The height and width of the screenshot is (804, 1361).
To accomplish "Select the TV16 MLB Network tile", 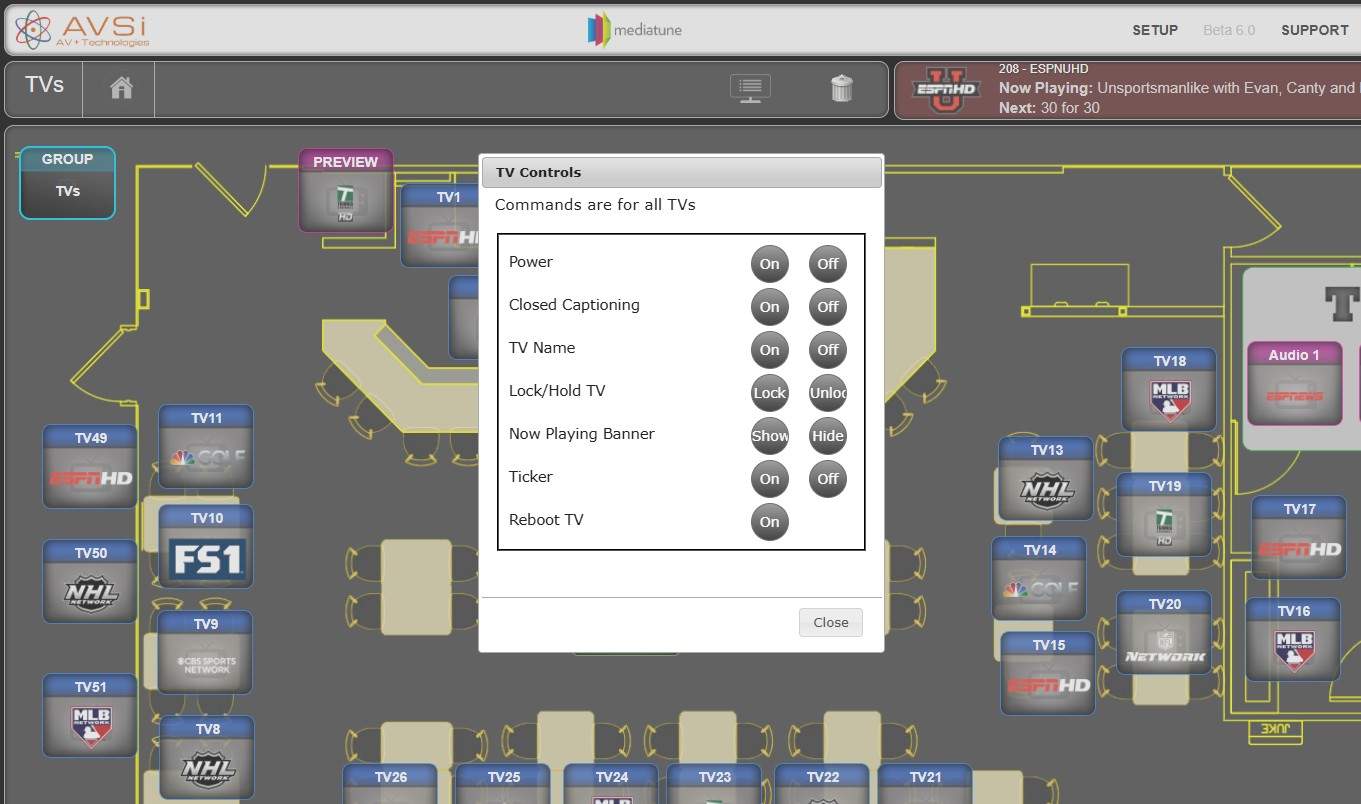I will [1293, 640].
